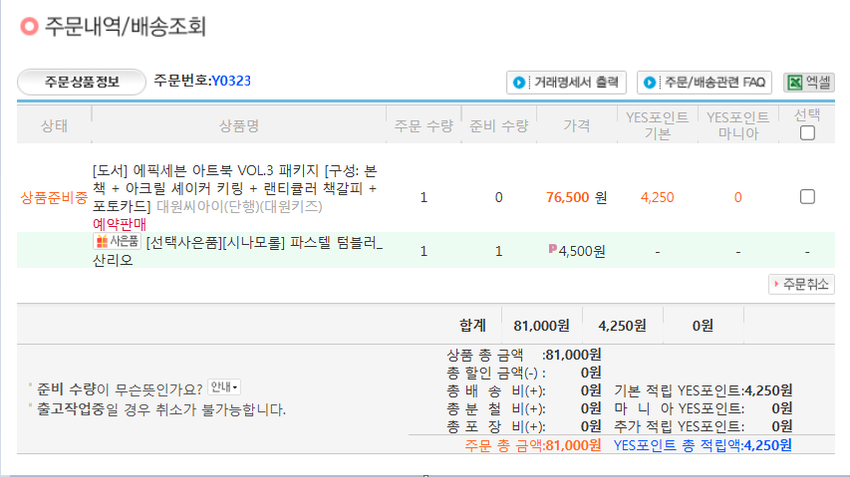This screenshot has height=477, width=850.
Task: Click the P point icon beside 4,500원
Action: point(552,251)
